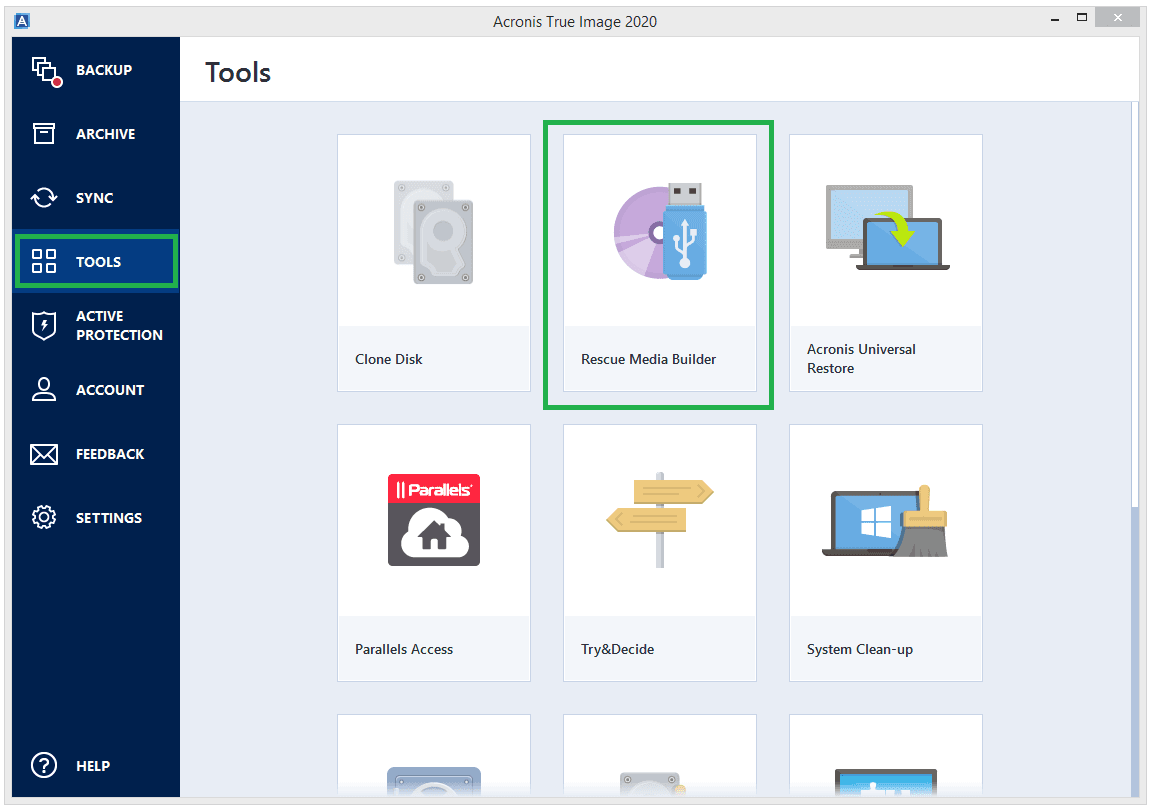The image size is (1155, 811).
Task: Click the Active Protection shield icon
Action: tap(44, 325)
